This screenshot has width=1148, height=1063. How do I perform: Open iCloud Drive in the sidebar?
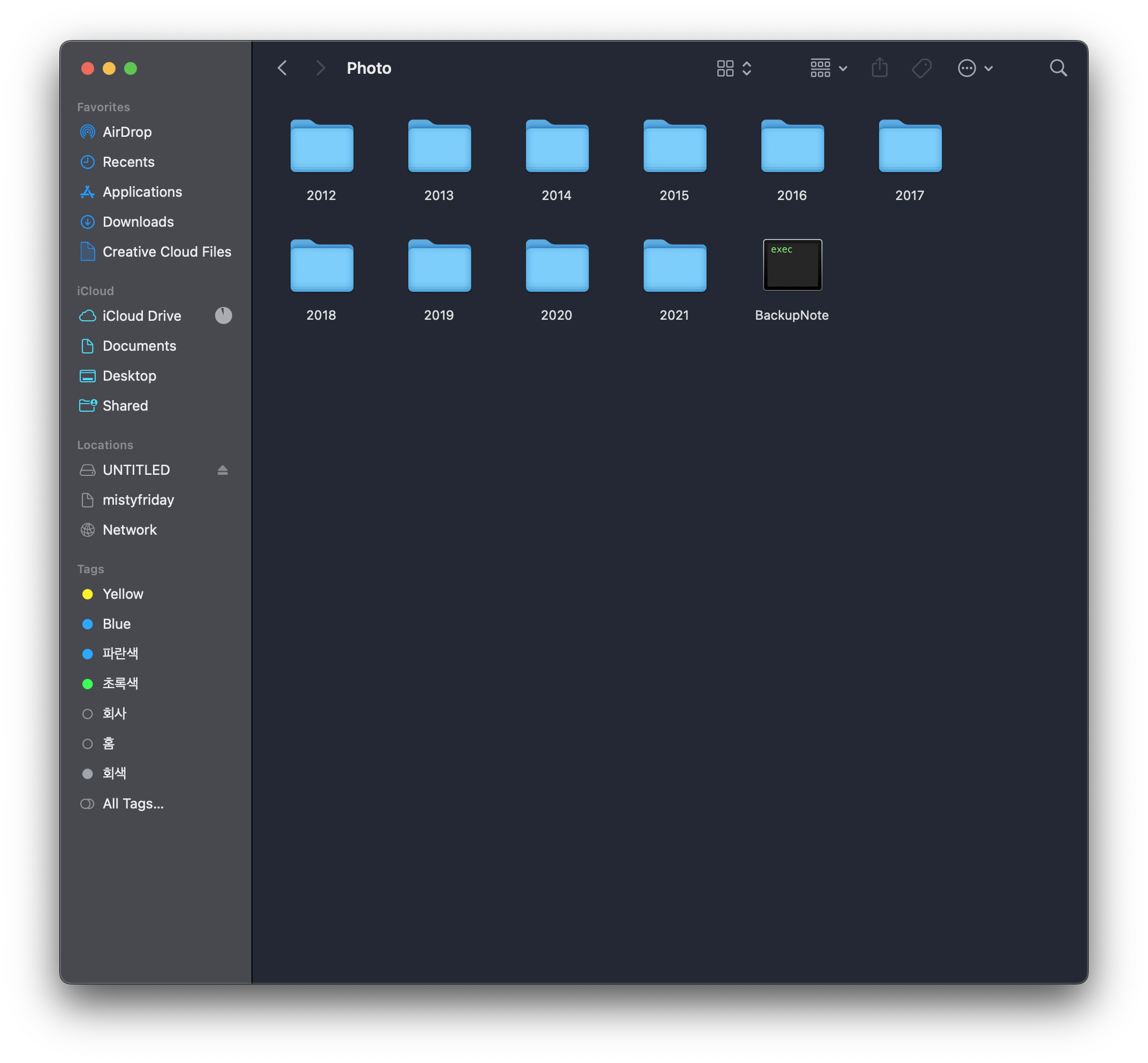[142, 316]
